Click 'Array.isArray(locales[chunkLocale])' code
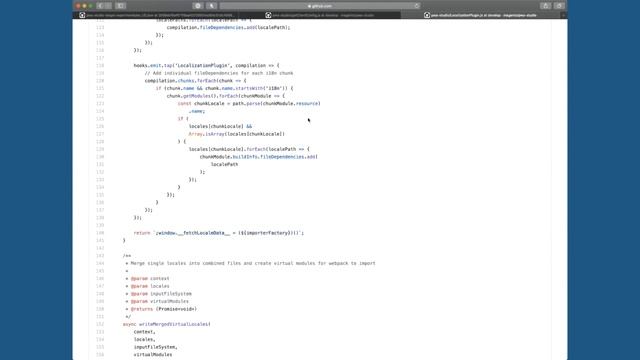This screenshot has height=360, width=640. (237, 134)
